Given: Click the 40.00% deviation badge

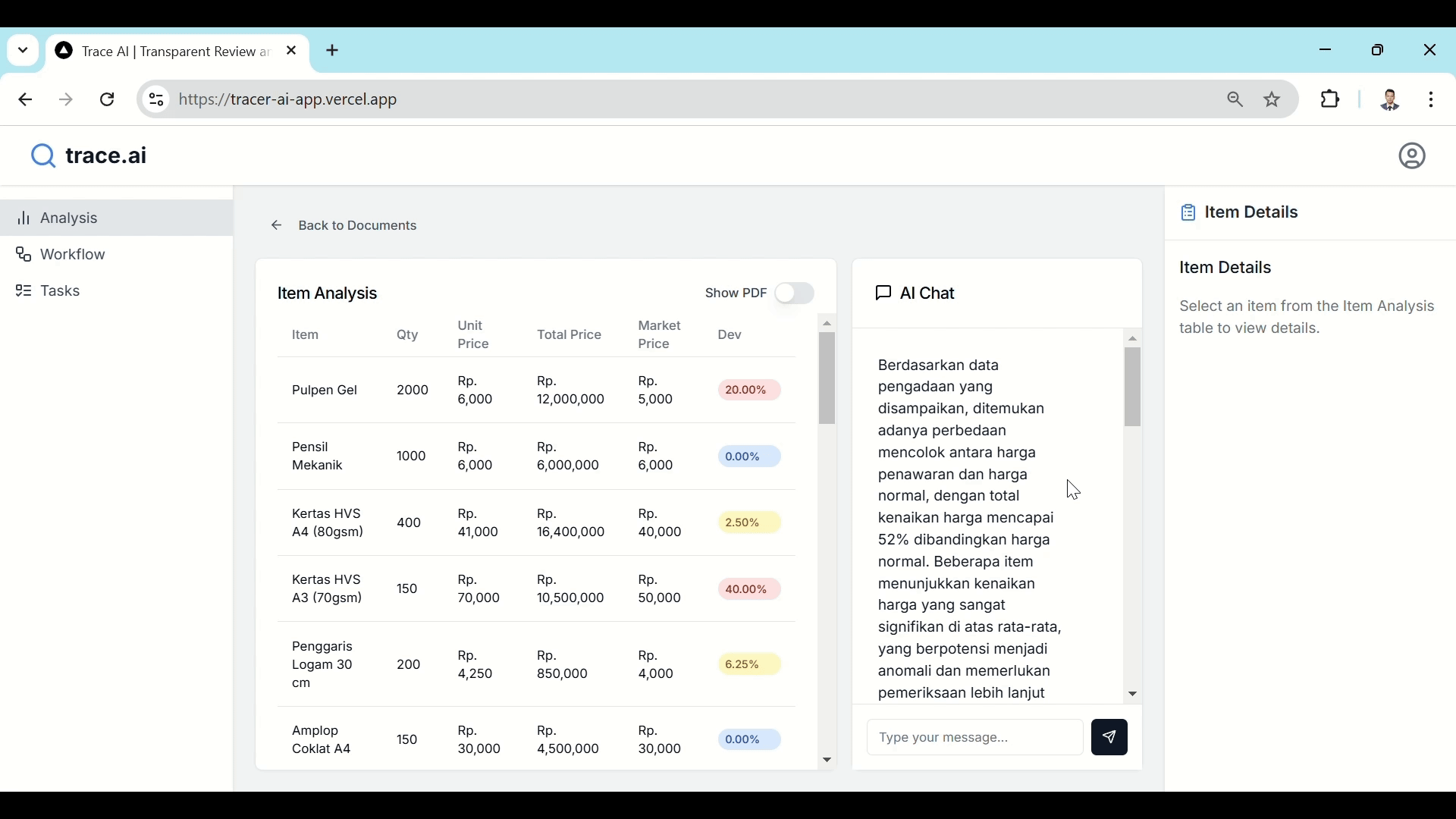Looking at the screenshot, I should (748, 590).
